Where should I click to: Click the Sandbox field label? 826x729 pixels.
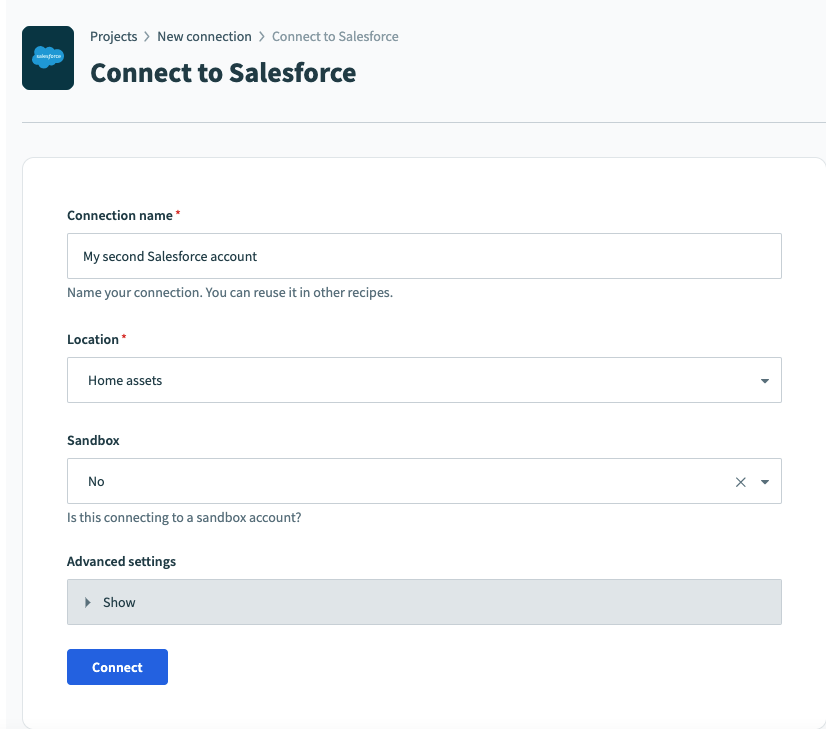(93, 440)
